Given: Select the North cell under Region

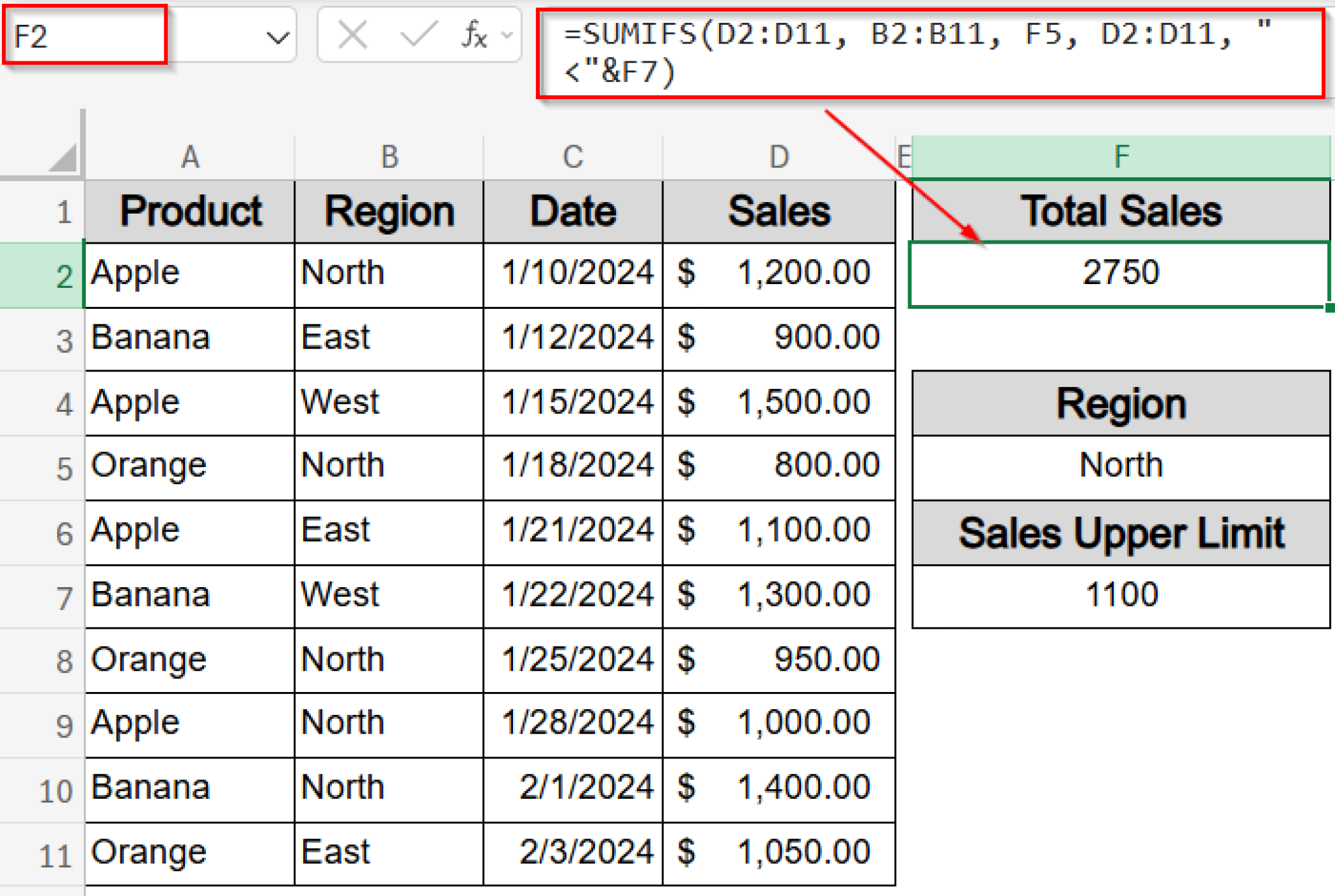Looking at the screenshot, I should click(x=1121, y=465).
